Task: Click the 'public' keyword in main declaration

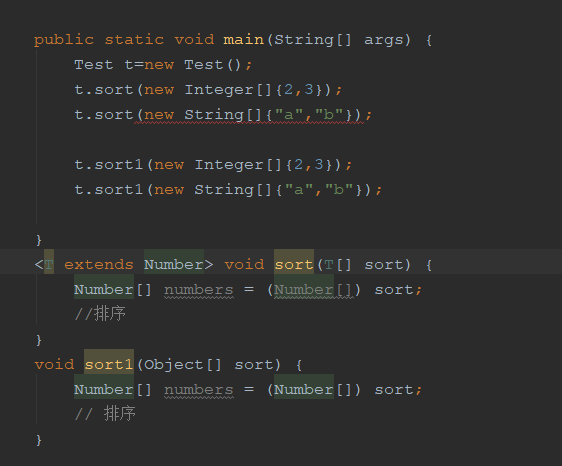Action: click(64, 40)
